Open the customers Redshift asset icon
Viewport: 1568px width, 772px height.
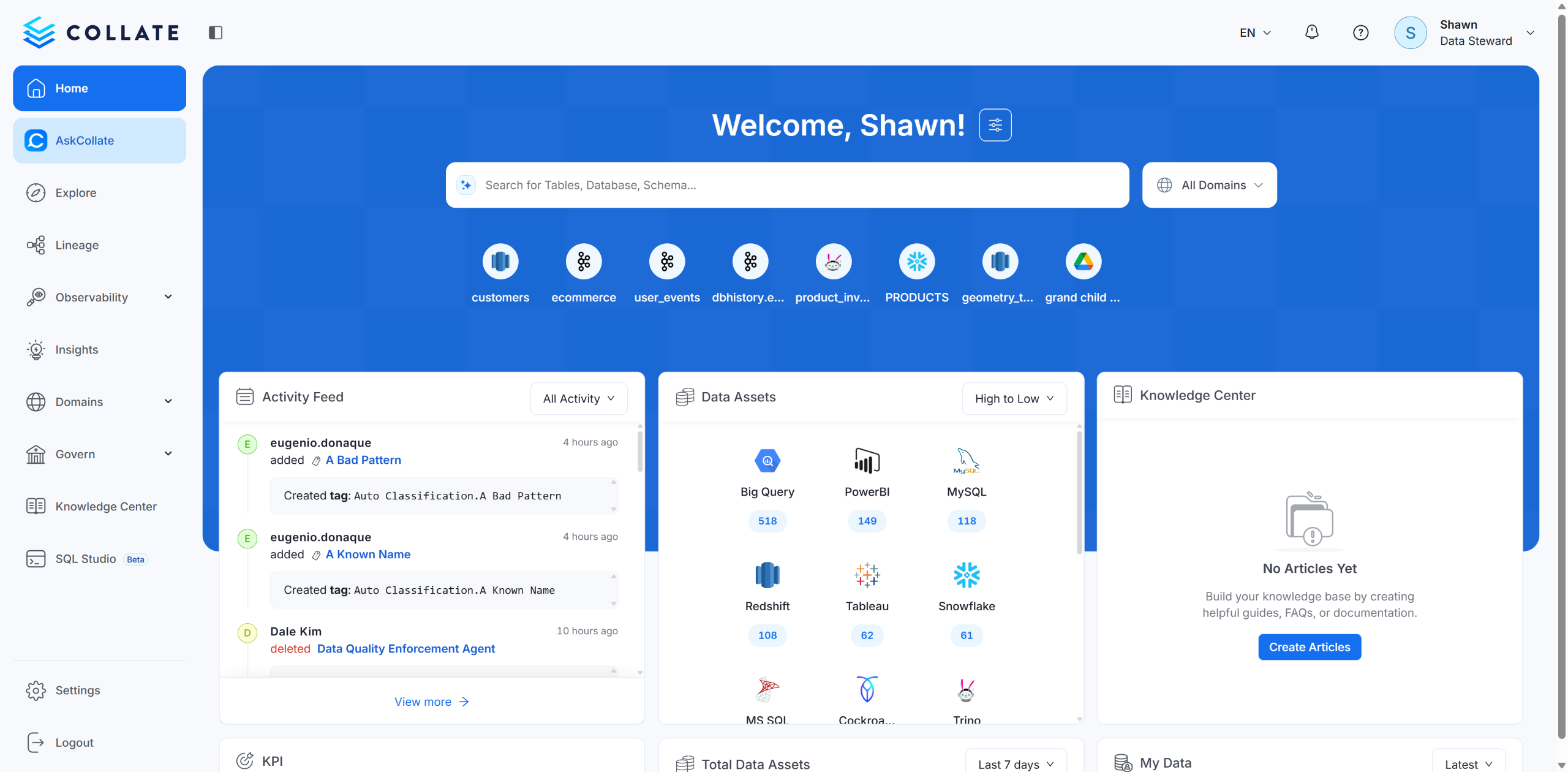(500, 262)
